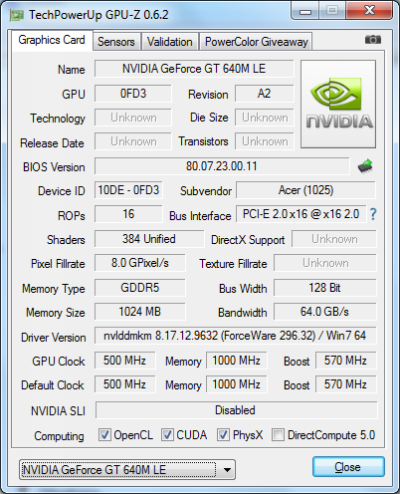Click the Bus Interface question mark
This screenshot has width=400, height=494.
[x=373, y=214]
